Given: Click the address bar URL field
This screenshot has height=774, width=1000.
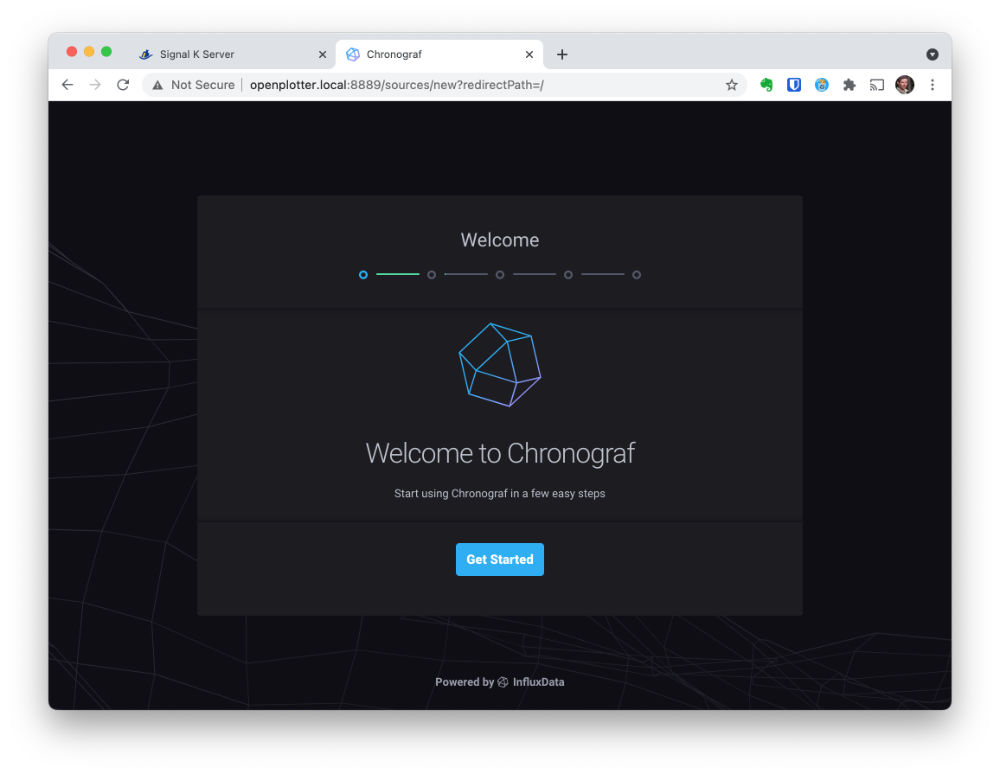Looking at the screenshot, I should coord(450,85).
